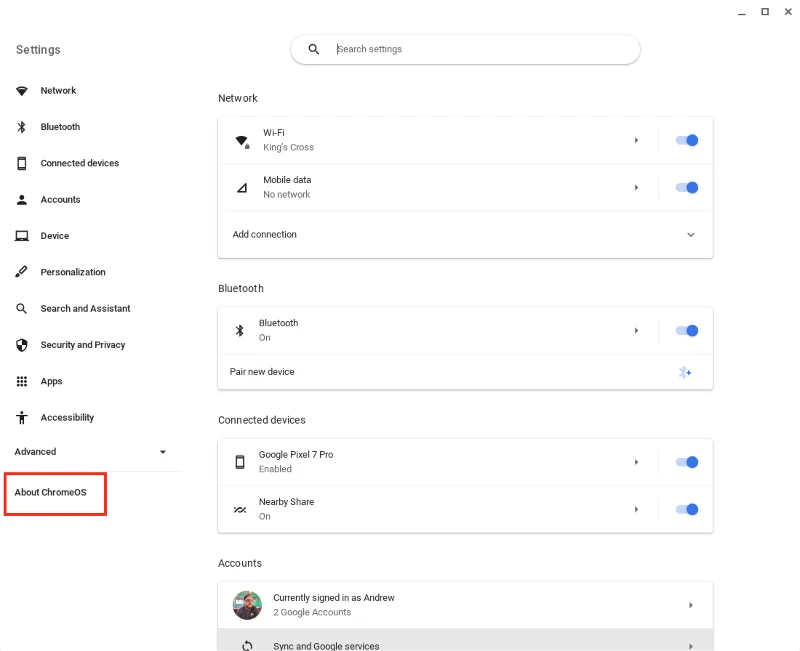Click the Search settings field
Viewport: 800px width, 651px height.
point(465,48)
